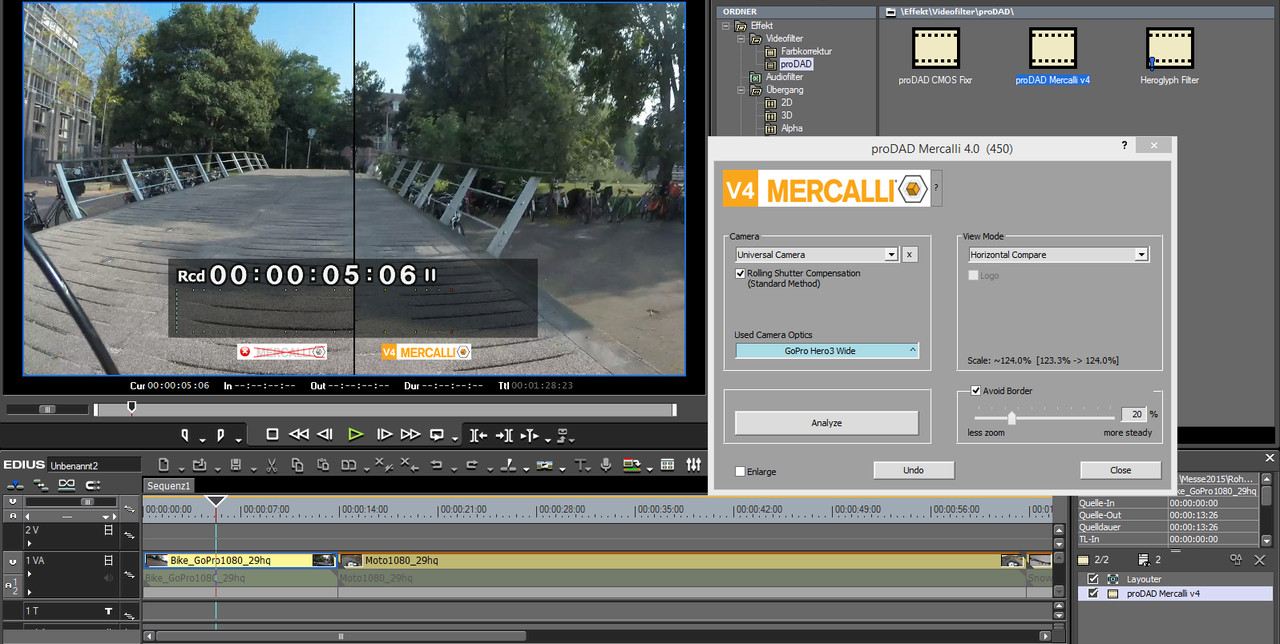Check the Enlarge option
The width and height of the screenshot is (1280, 644).
click(740, 472)
